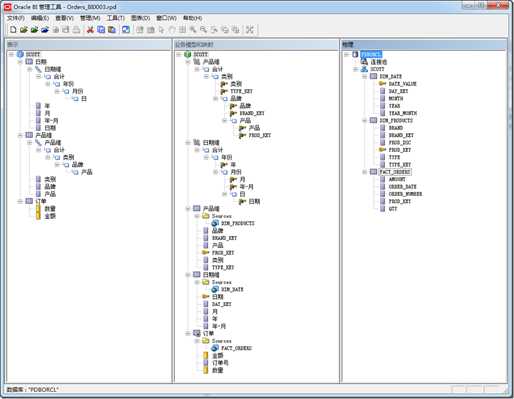
Task: Click the New repository toolbar icon
Action: point(13,30)
